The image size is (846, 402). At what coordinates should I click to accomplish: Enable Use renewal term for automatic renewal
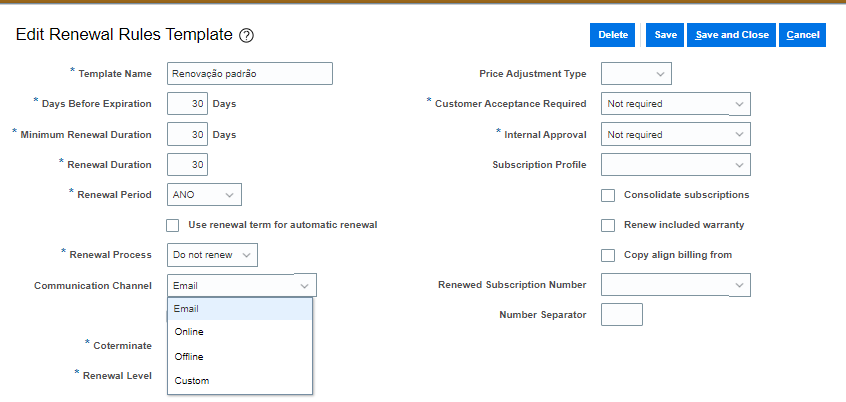tap(173, 226)
